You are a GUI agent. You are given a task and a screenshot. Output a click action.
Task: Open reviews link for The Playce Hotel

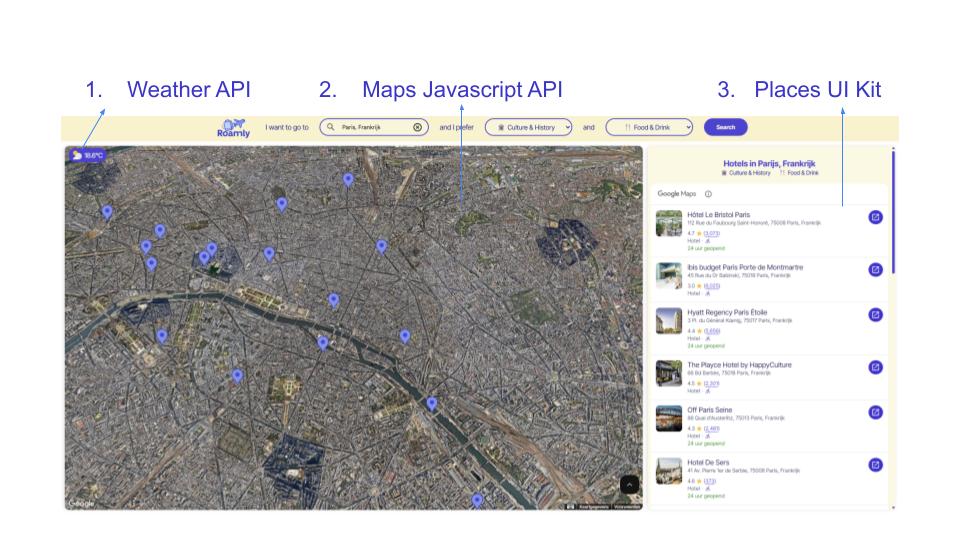(x=711, y=383)
